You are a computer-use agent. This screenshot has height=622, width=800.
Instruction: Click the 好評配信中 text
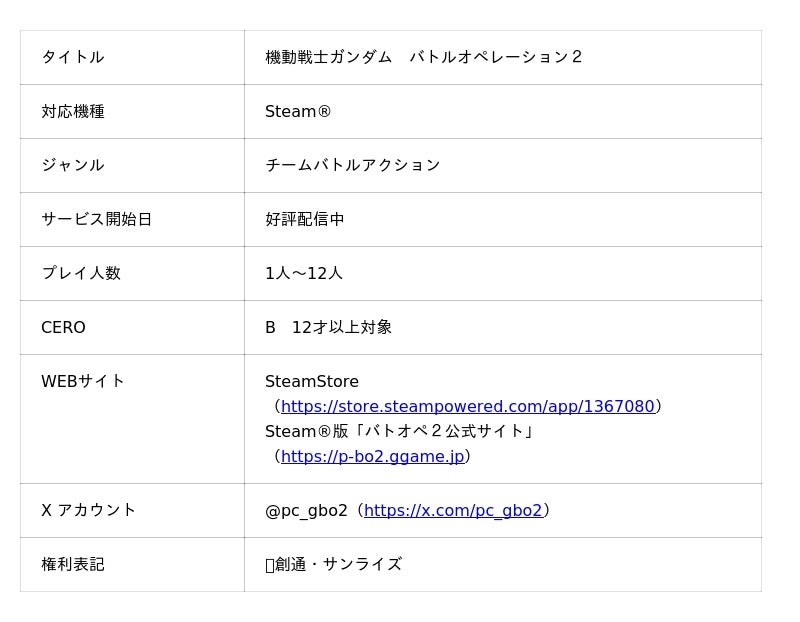305,219
